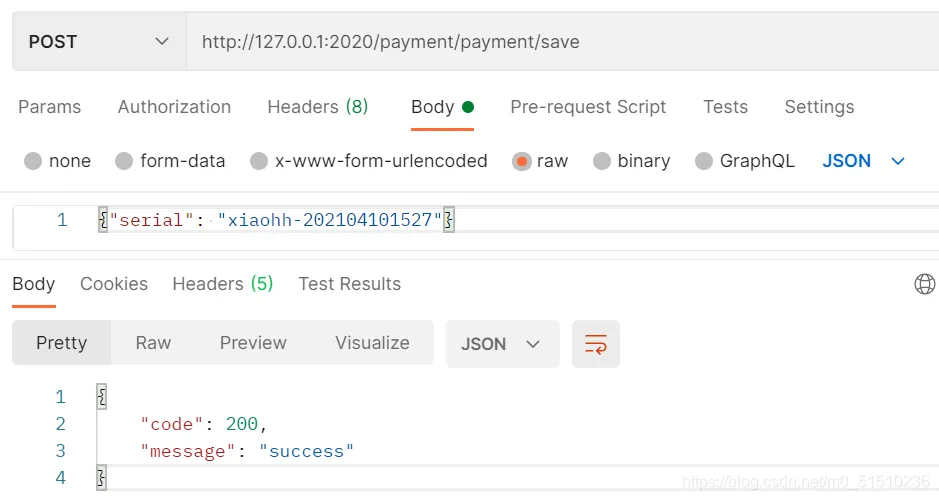Image resolution: width=939 pixels, height=500 pixels.
Task: Go to the Tests tab
Action: click(x=725, y=107)
